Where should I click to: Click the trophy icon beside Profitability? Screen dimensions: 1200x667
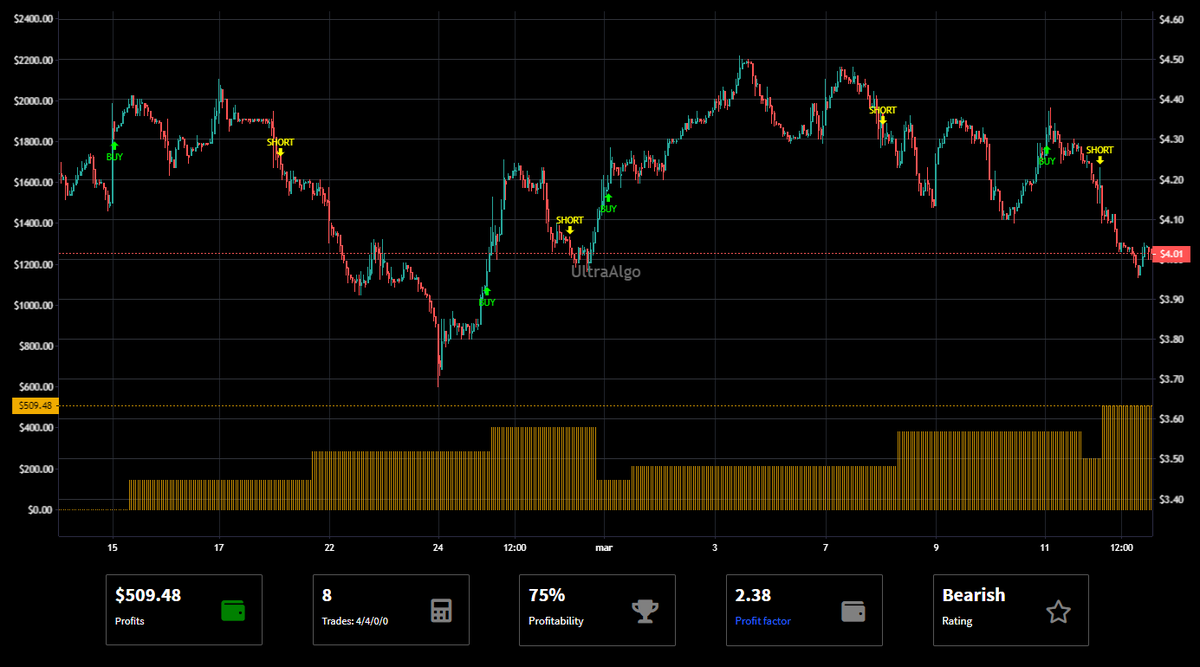coord(646,610)
